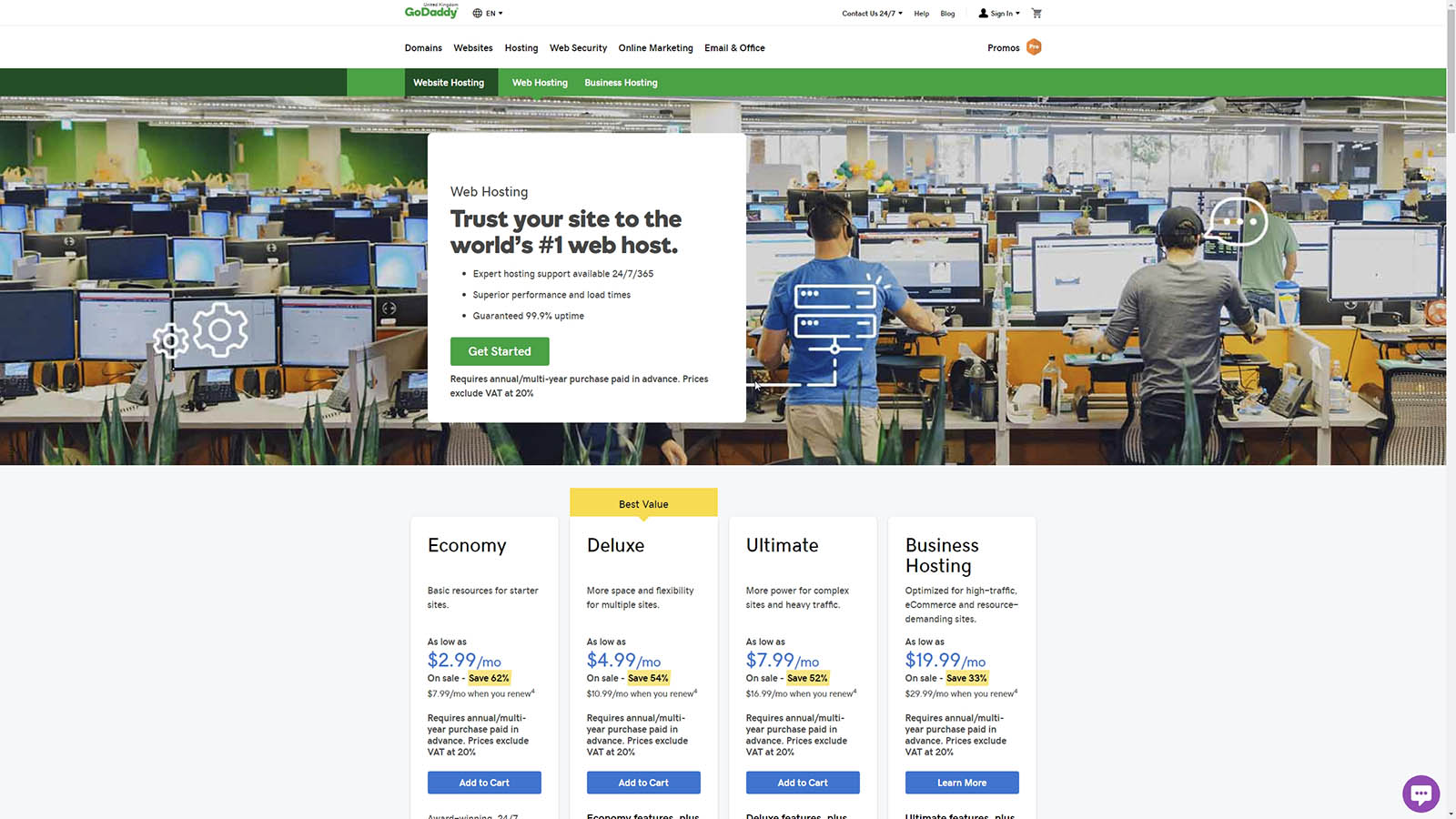Click '$7.99/mo when you renew' text
The width and height of the screenshot is (1456, 819).
(x=480, y=693)
